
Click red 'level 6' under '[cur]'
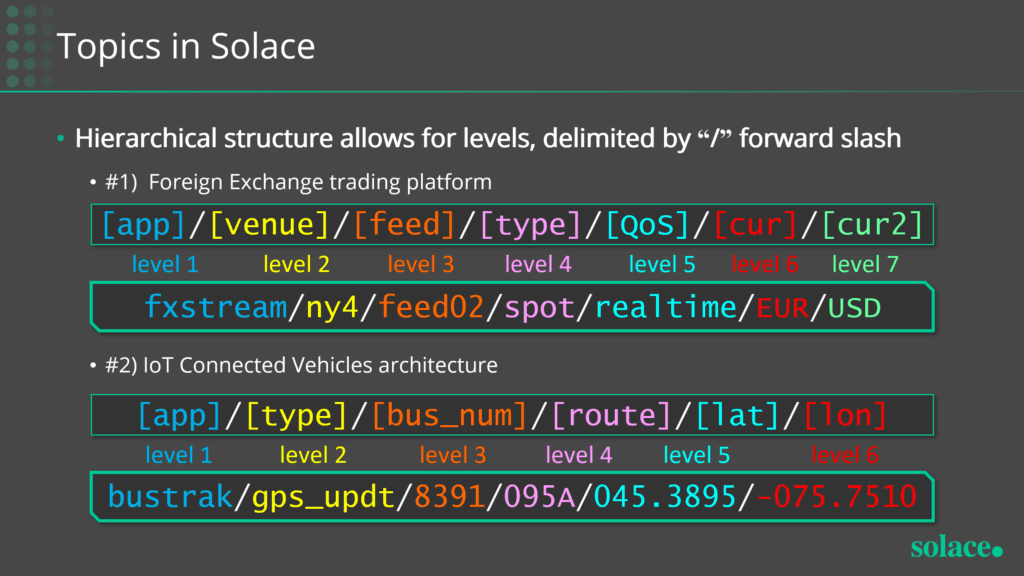(764, 264)
